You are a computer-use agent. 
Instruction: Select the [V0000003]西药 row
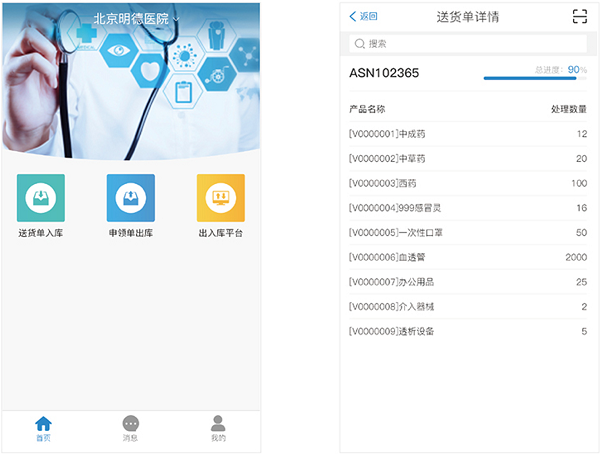pyautogui.click(x=468, y=183)
